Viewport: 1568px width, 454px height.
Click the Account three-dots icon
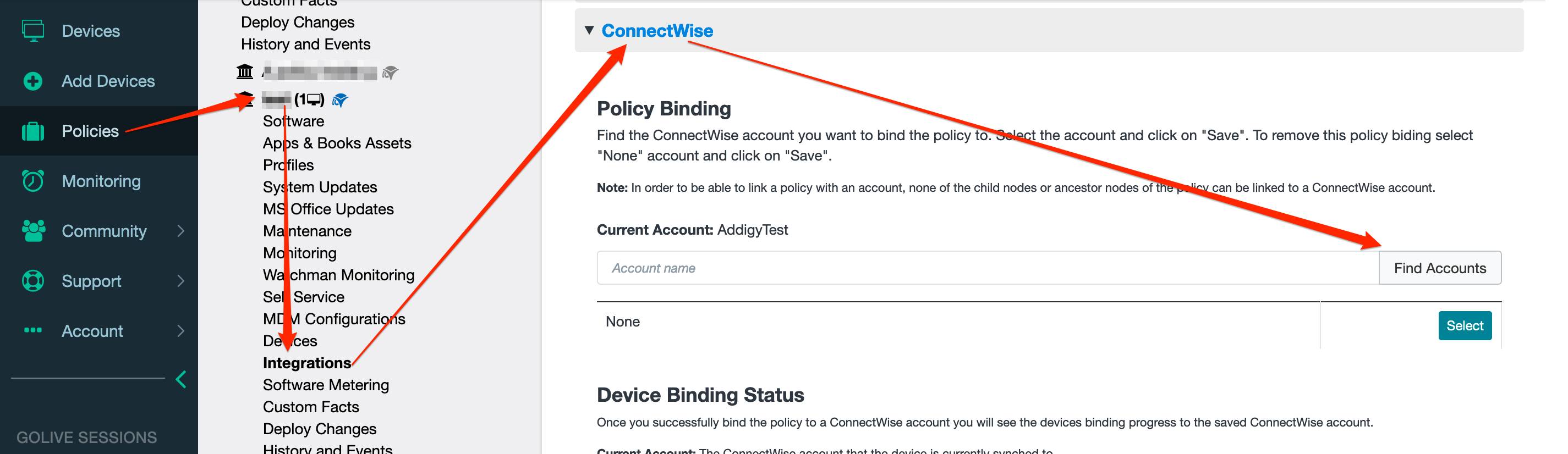pyautogui.click(x=33, y=330)
